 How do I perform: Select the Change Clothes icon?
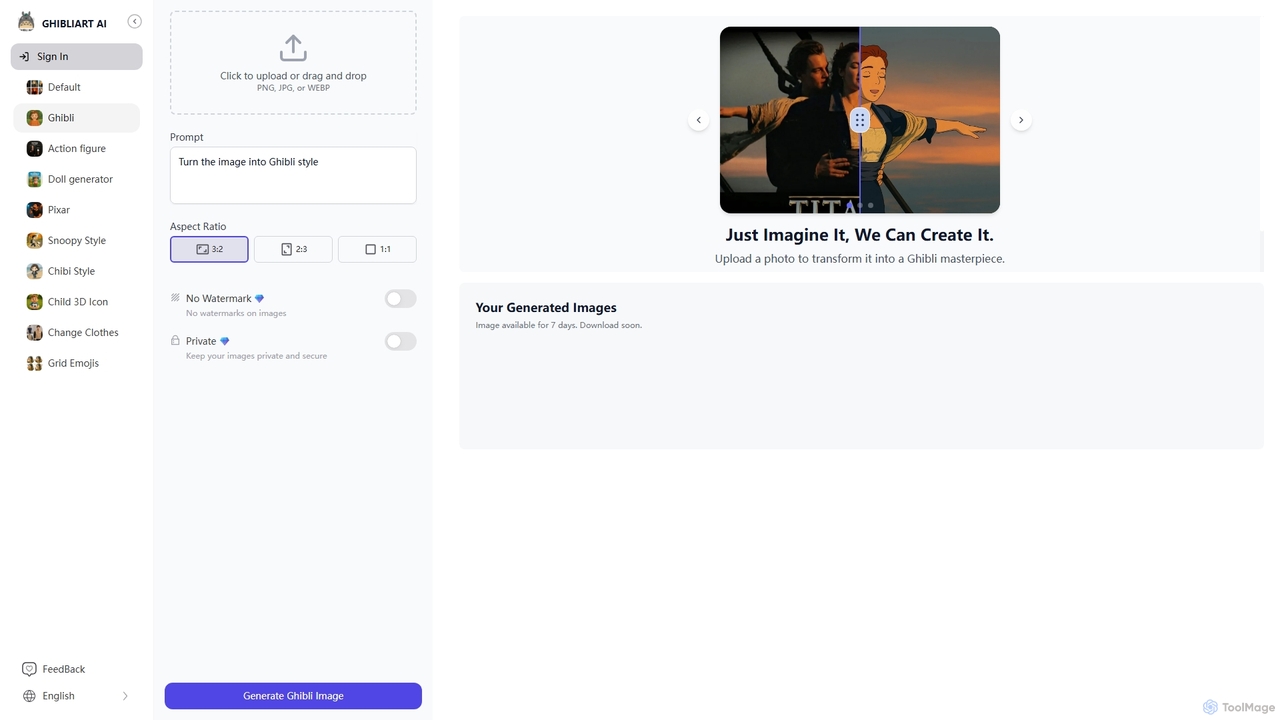(34, 333)
